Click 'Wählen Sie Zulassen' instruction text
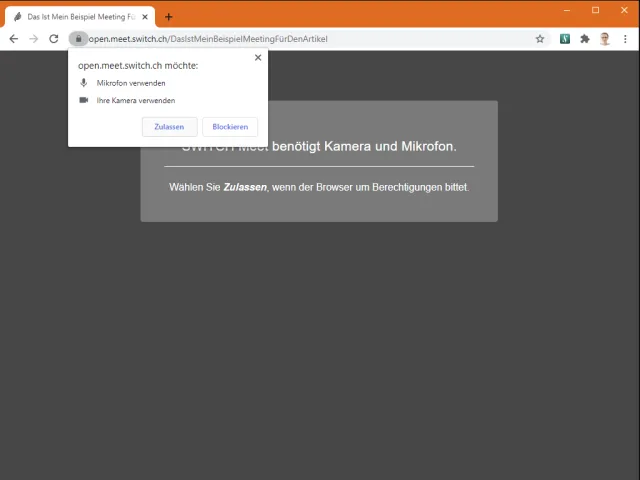640x480 pixels. tap(319, 187)
